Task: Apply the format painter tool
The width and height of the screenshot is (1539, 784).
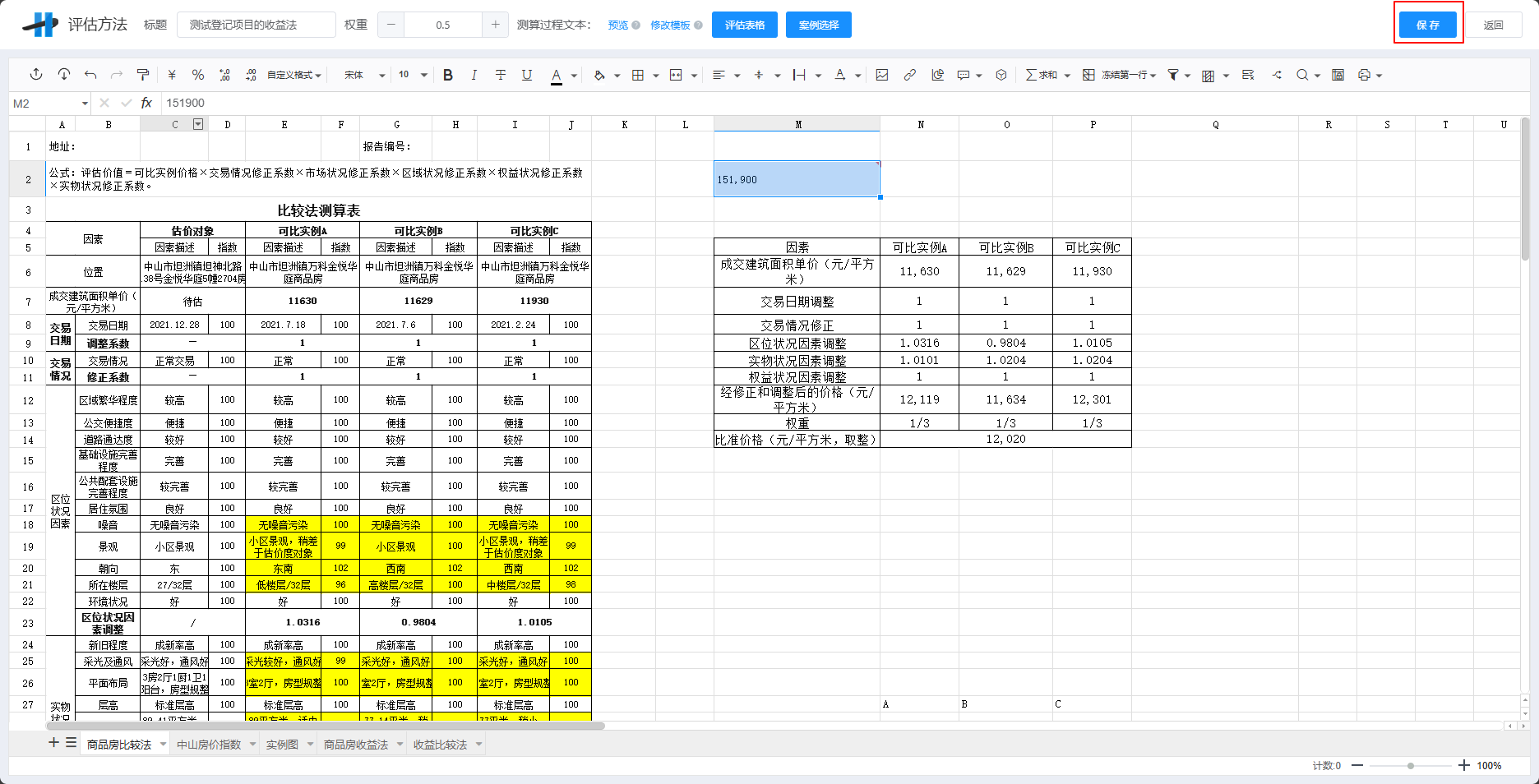Action: point(142,74)
